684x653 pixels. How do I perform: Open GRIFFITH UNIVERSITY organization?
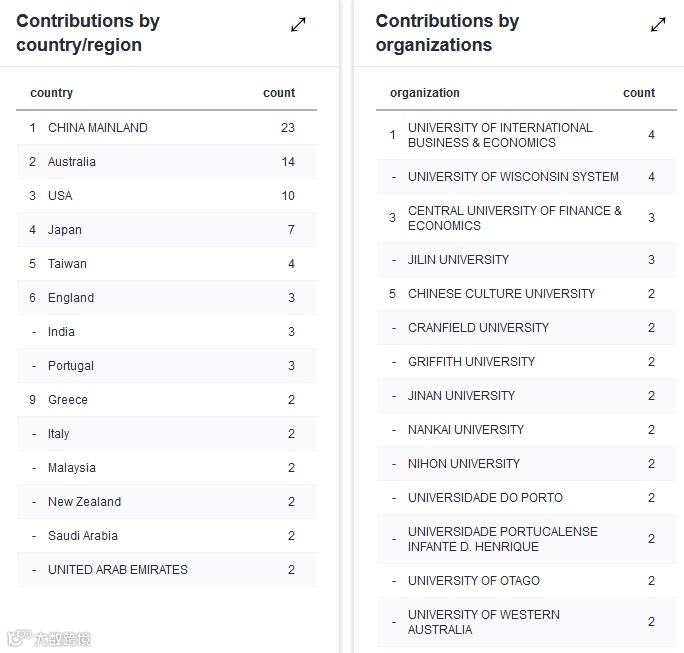click(471, 362)
